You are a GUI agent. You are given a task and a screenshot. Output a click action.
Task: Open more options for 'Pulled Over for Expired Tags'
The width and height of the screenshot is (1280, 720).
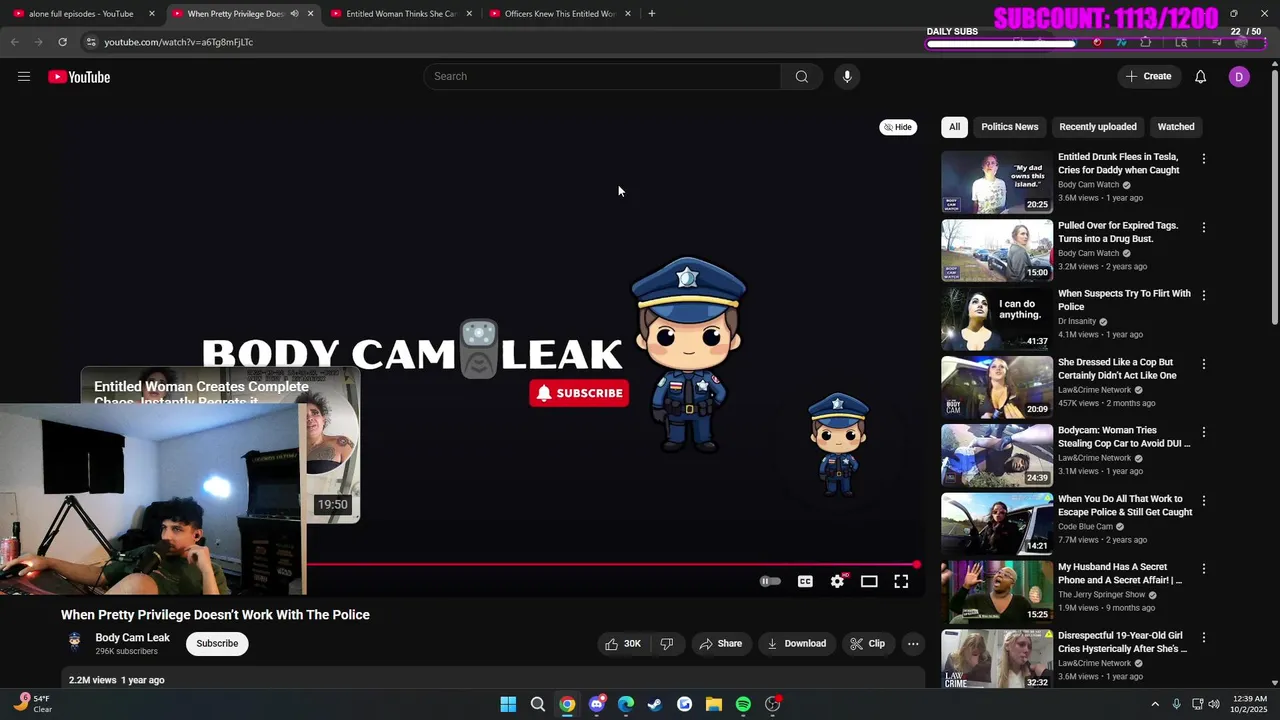(1203, 227)
